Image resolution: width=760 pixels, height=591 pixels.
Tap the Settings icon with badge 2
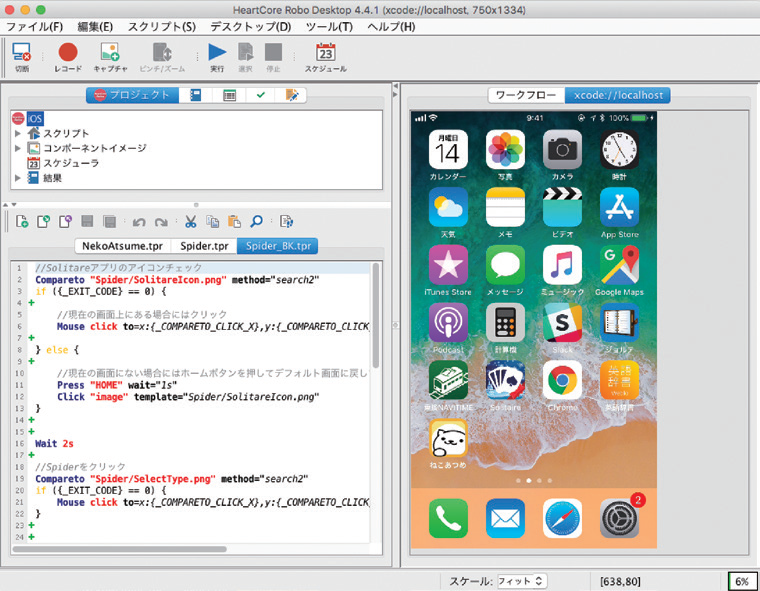pos(619,518)
